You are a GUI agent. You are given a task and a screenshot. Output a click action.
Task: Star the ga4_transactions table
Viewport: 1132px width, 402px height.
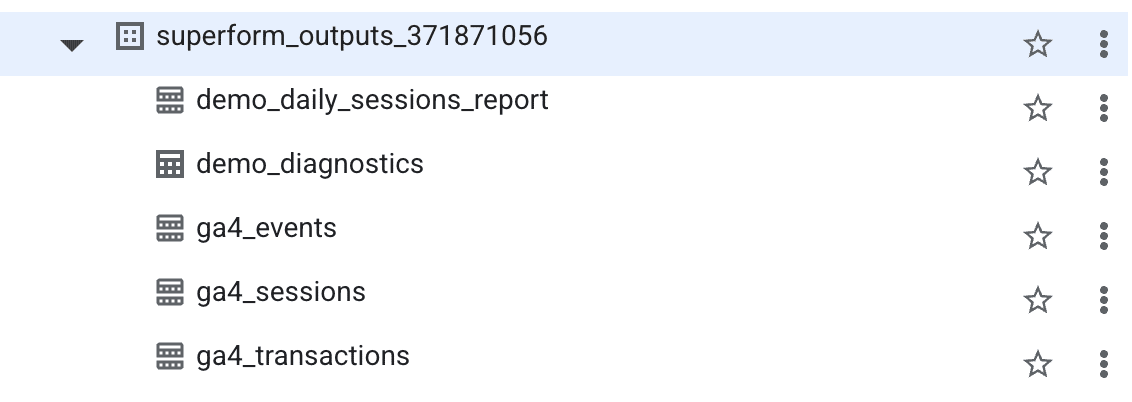(1038, 364)
